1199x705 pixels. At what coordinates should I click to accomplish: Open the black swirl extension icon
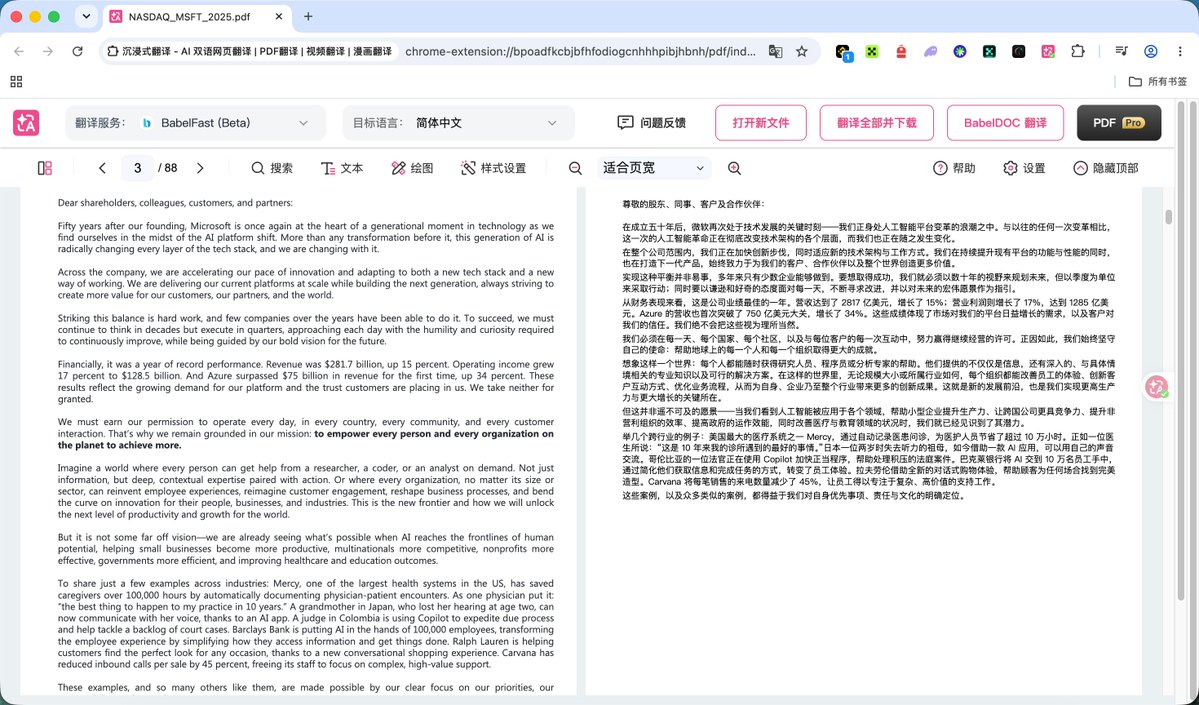[1019, 51]
